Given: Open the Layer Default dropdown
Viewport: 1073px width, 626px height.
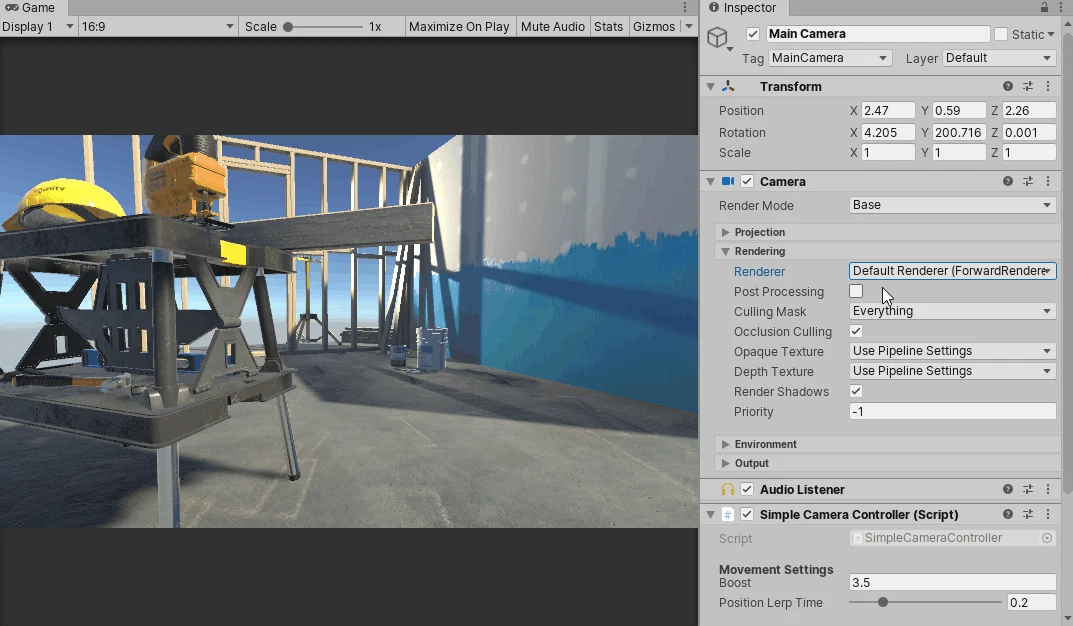Looking at the screenshot, I should (x=999, y=58).
